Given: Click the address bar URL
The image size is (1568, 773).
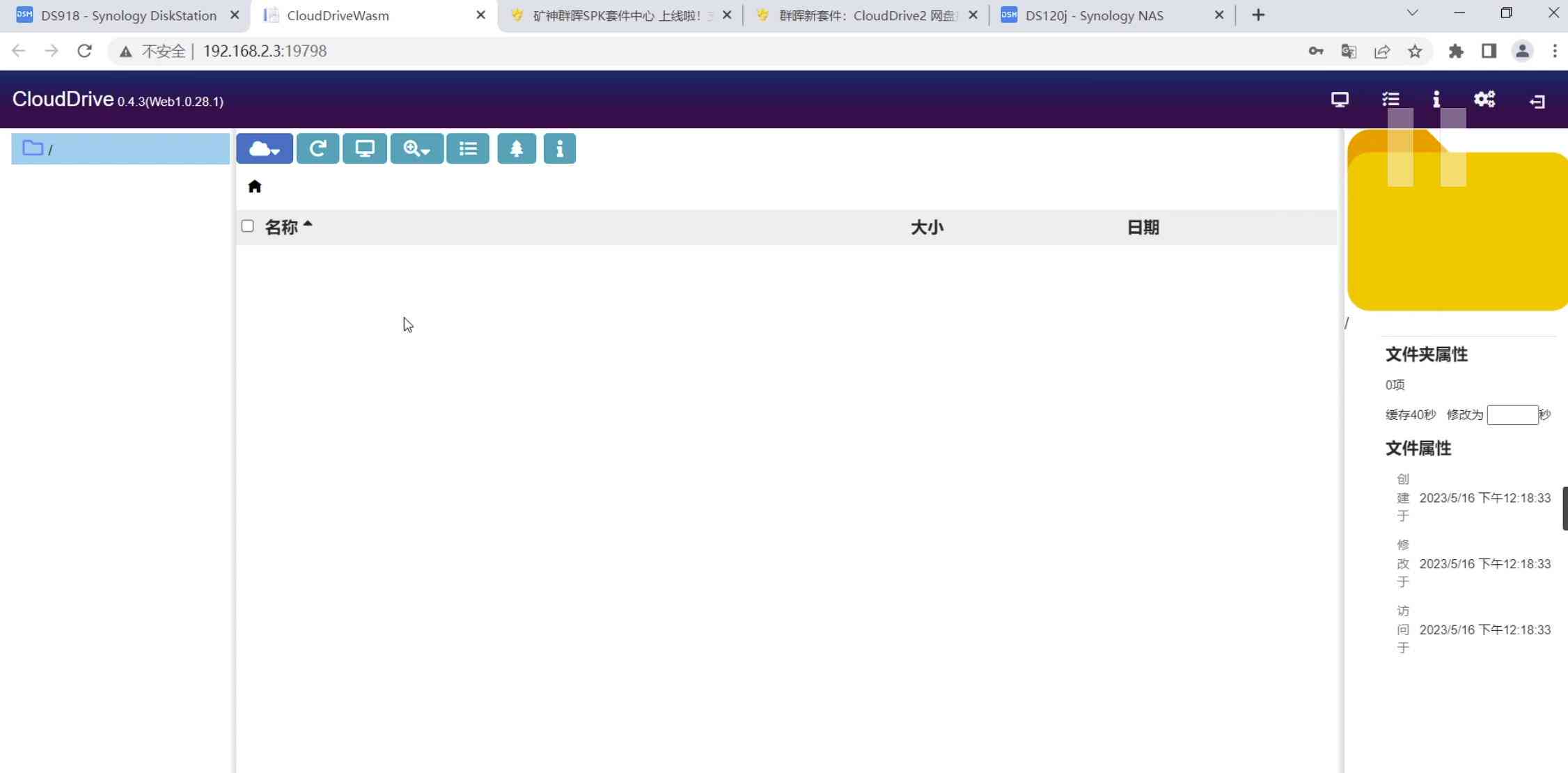Looking at the screenshot, I should click(x=265, y=51).
